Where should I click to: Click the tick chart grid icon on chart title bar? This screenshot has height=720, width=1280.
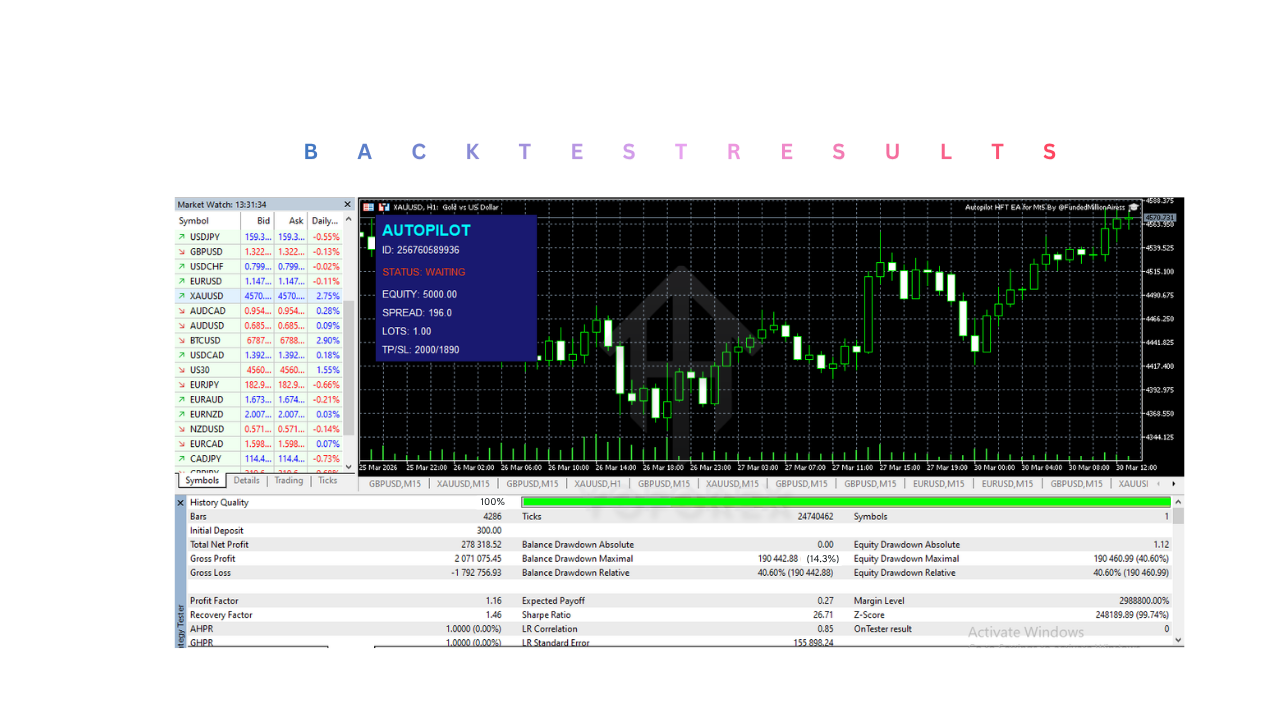coord(369,207)
